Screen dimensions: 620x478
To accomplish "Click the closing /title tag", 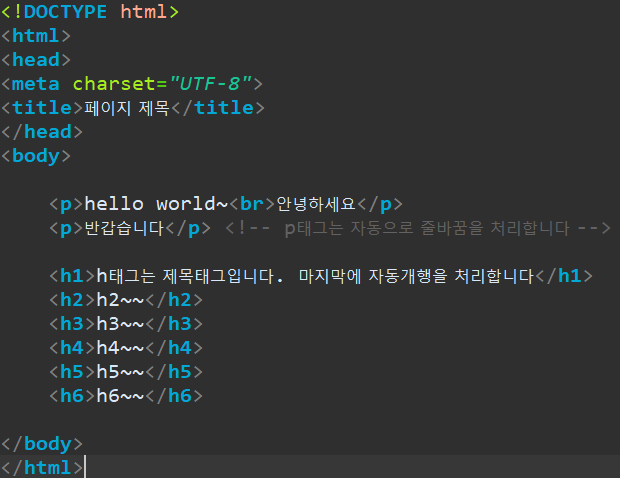I will point(218,108).
